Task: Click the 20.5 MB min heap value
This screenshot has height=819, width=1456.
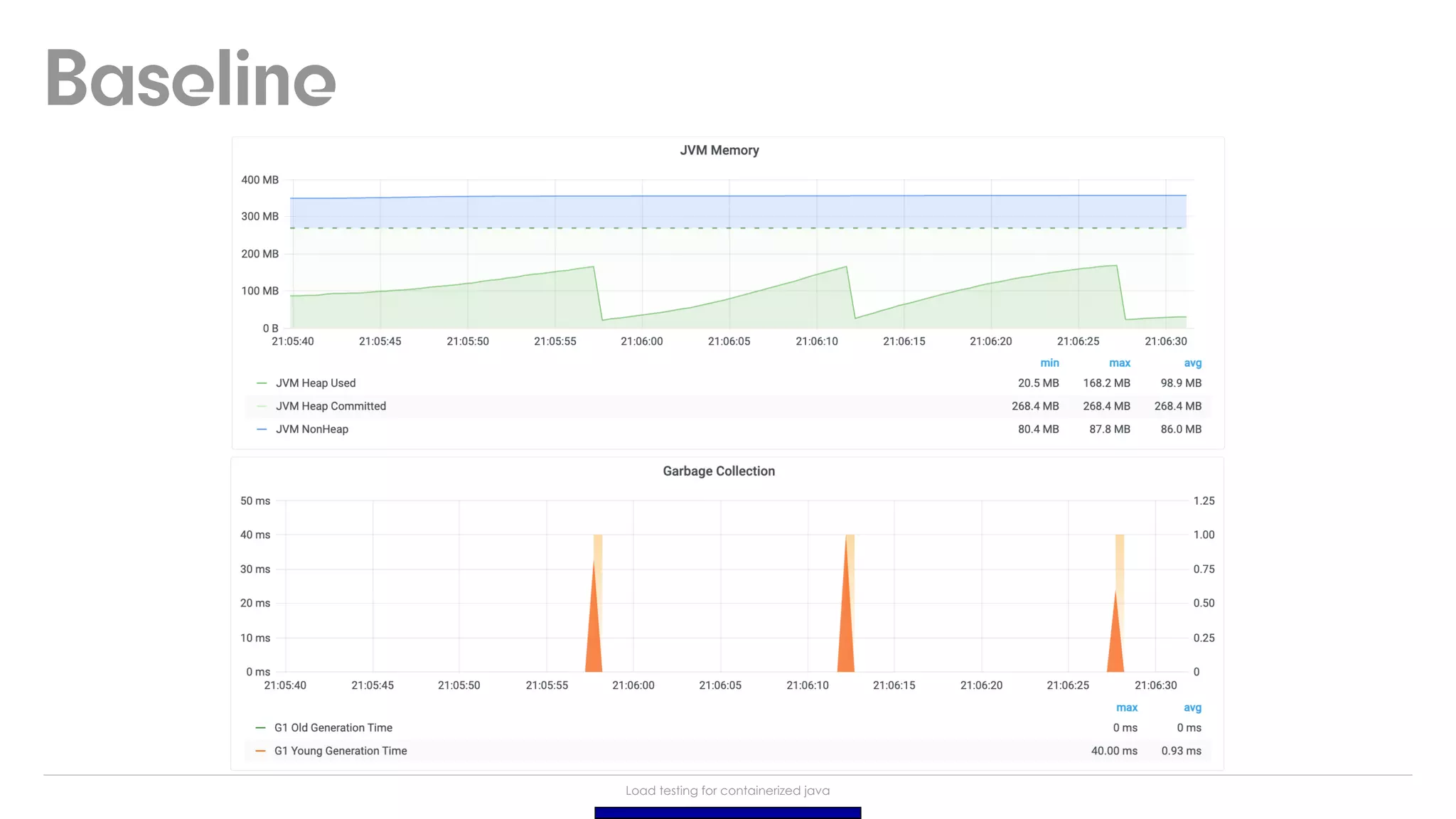Action: 1038,383
